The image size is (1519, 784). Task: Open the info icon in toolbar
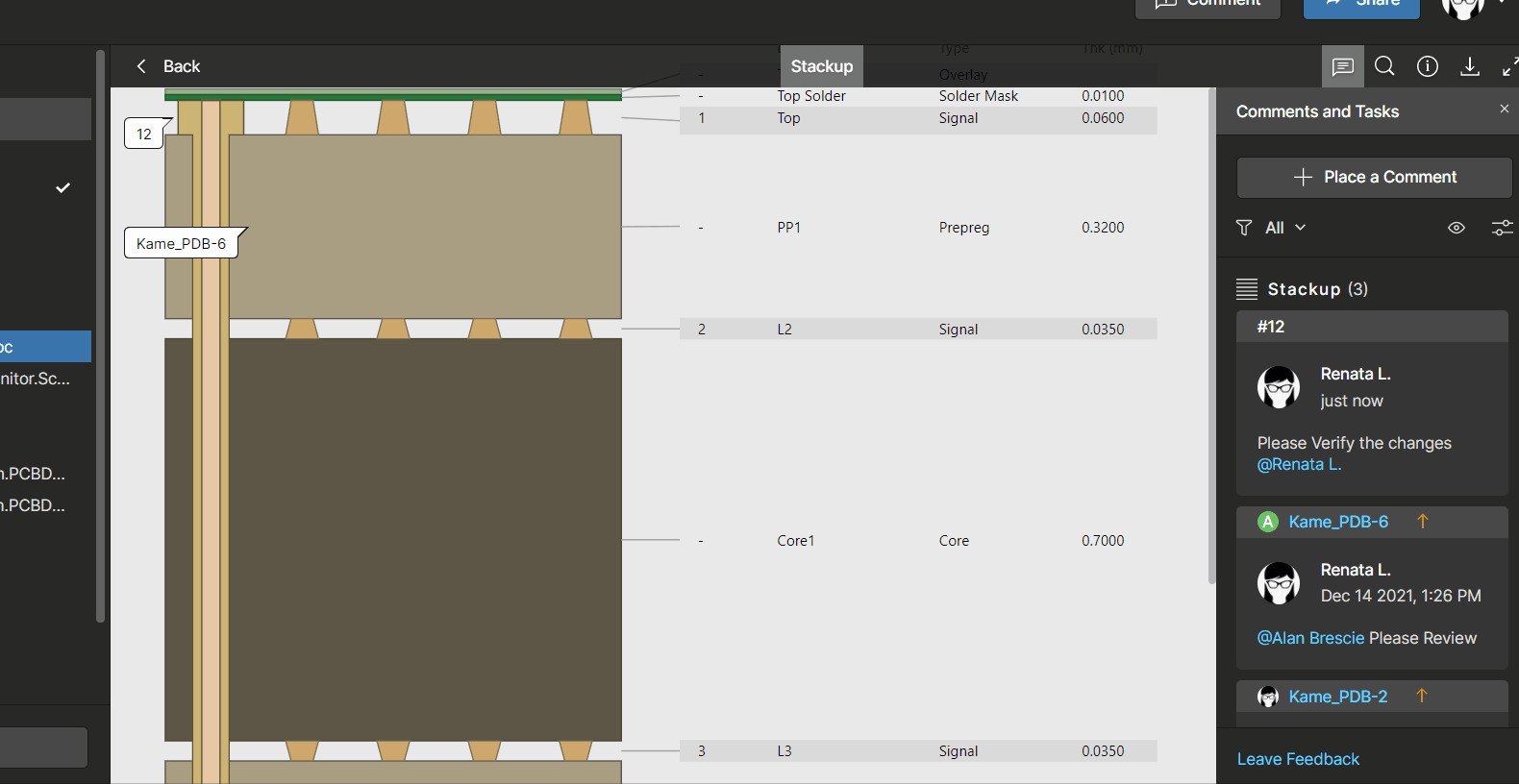[1428, 66]
